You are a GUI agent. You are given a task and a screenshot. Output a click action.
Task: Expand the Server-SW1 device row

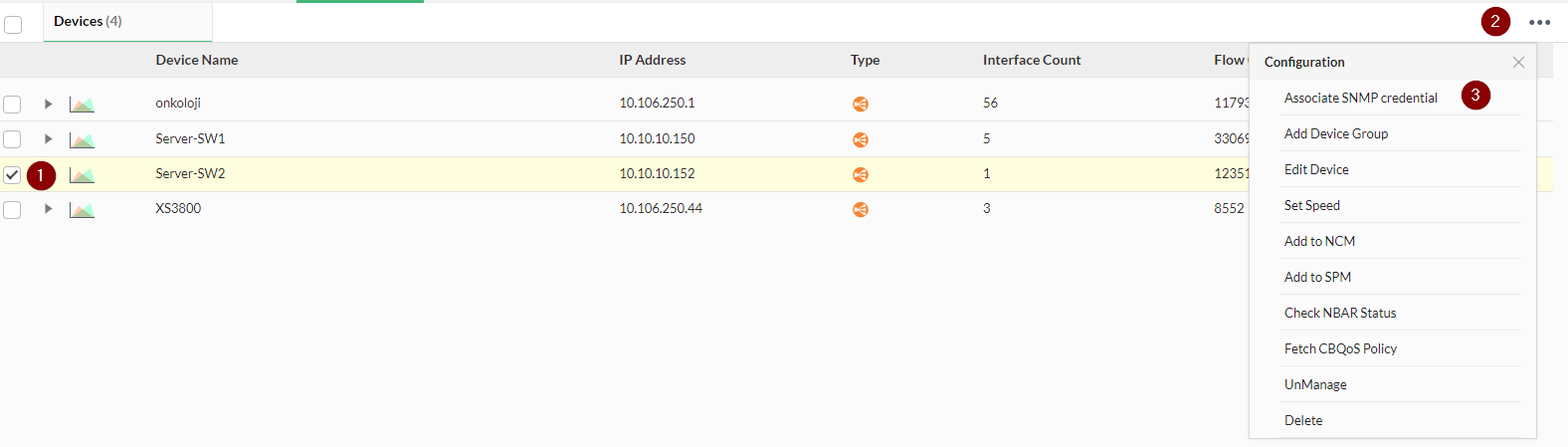tap(48, 138)
